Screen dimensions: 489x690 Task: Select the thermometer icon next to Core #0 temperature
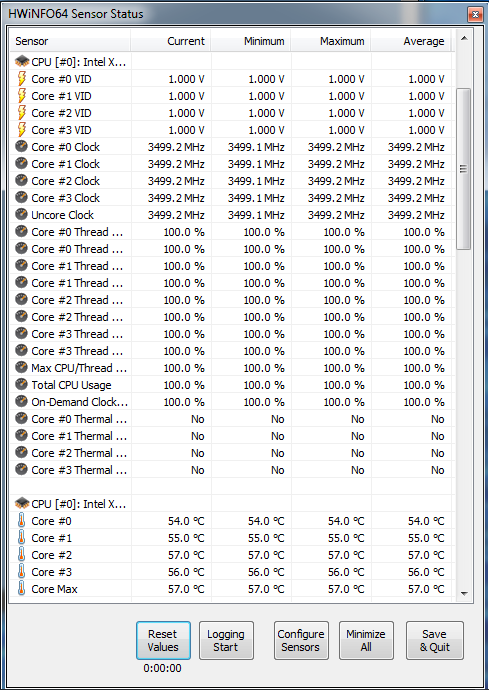(x=21, y=521)
